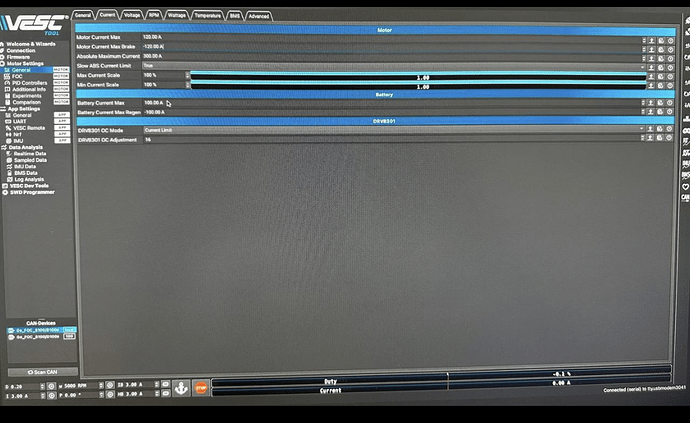Step Absolute Maximum Current spinner
Screen dimensions: 690x423
pos(644,58)
